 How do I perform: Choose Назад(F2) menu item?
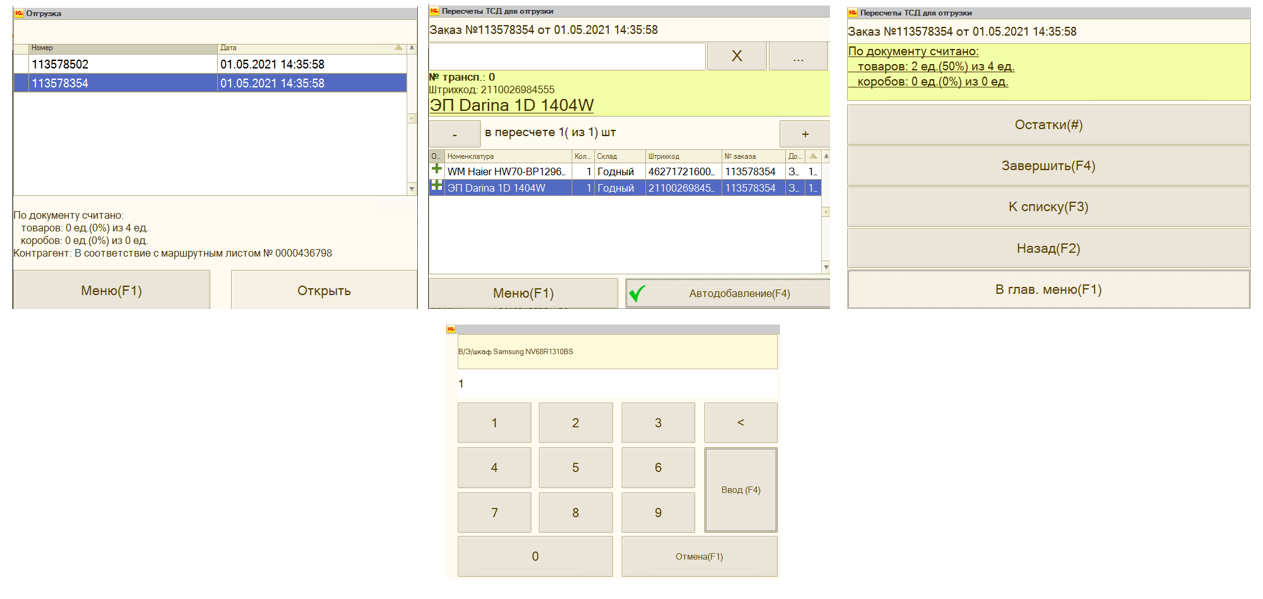point(1049,248)
